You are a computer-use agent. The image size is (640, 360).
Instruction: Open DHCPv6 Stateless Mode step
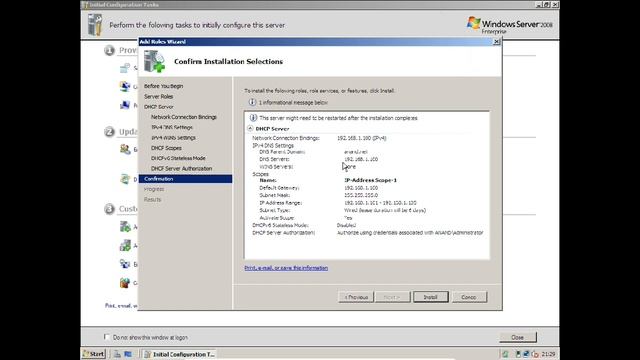[178, 158]
